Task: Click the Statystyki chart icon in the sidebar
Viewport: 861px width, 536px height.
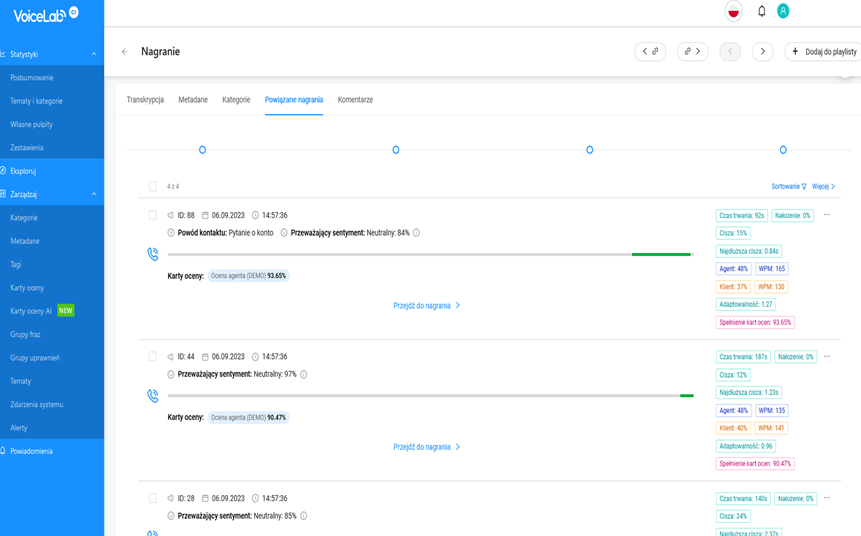Action: pos(3,54)
